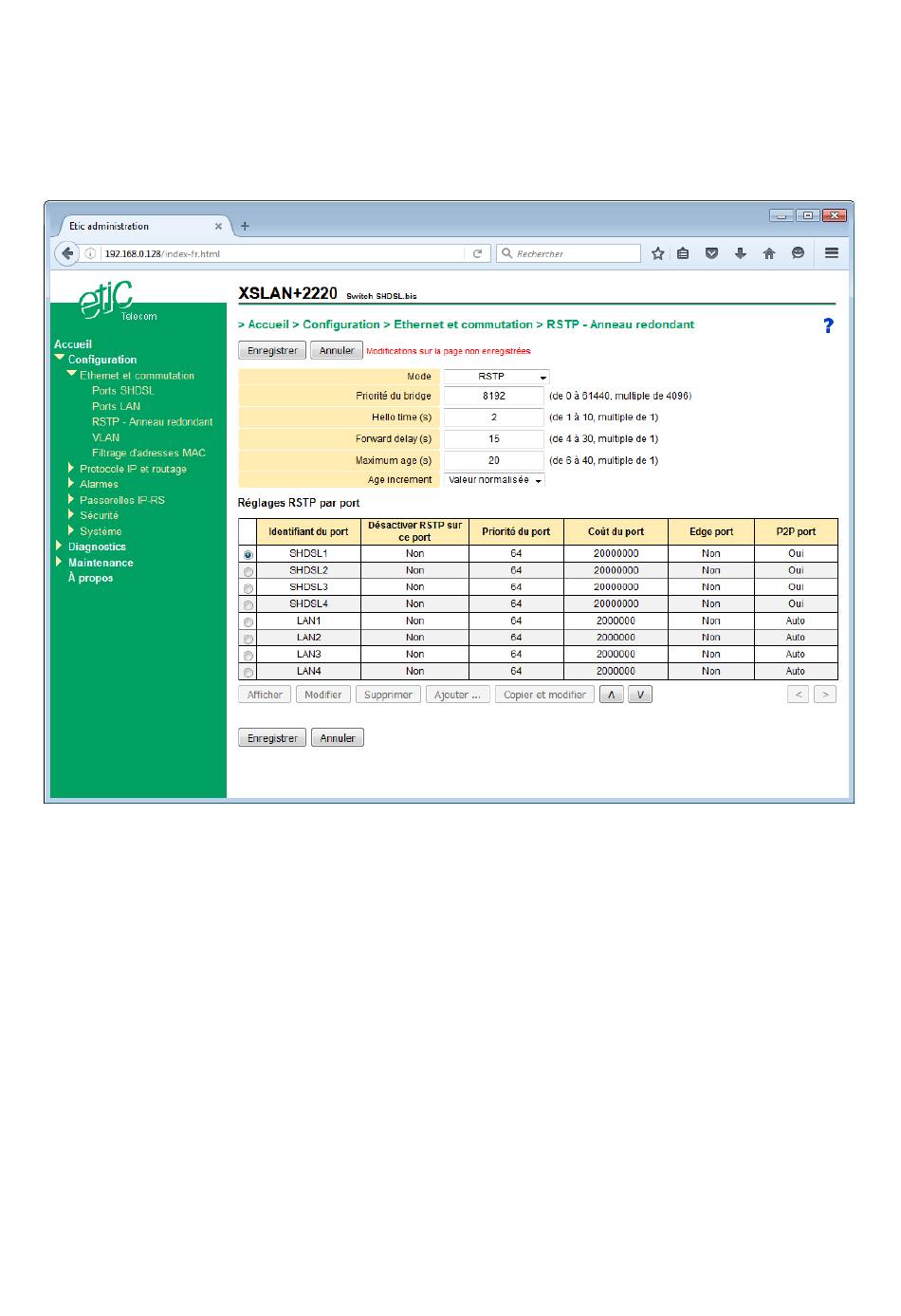Open the Ports SHDSL menu entry
901x1316 pixels.
(x=122, y=391)
